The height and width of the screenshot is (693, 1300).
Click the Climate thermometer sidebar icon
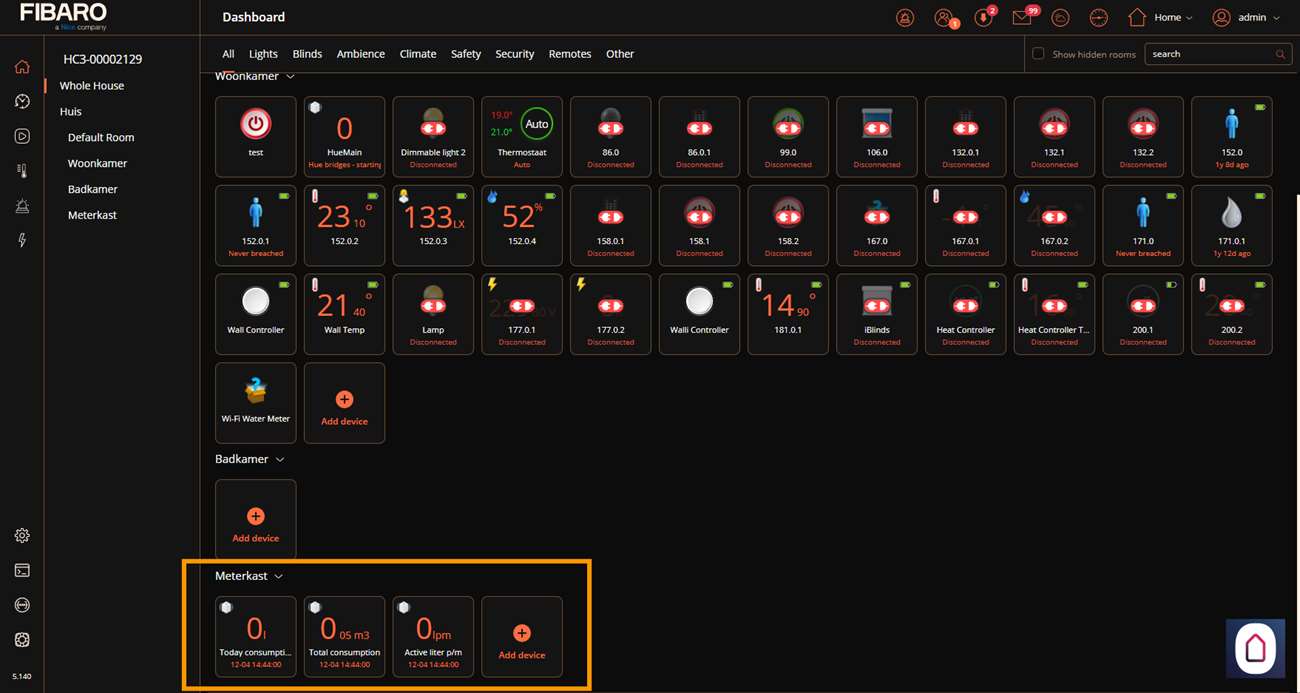[22, 171]
